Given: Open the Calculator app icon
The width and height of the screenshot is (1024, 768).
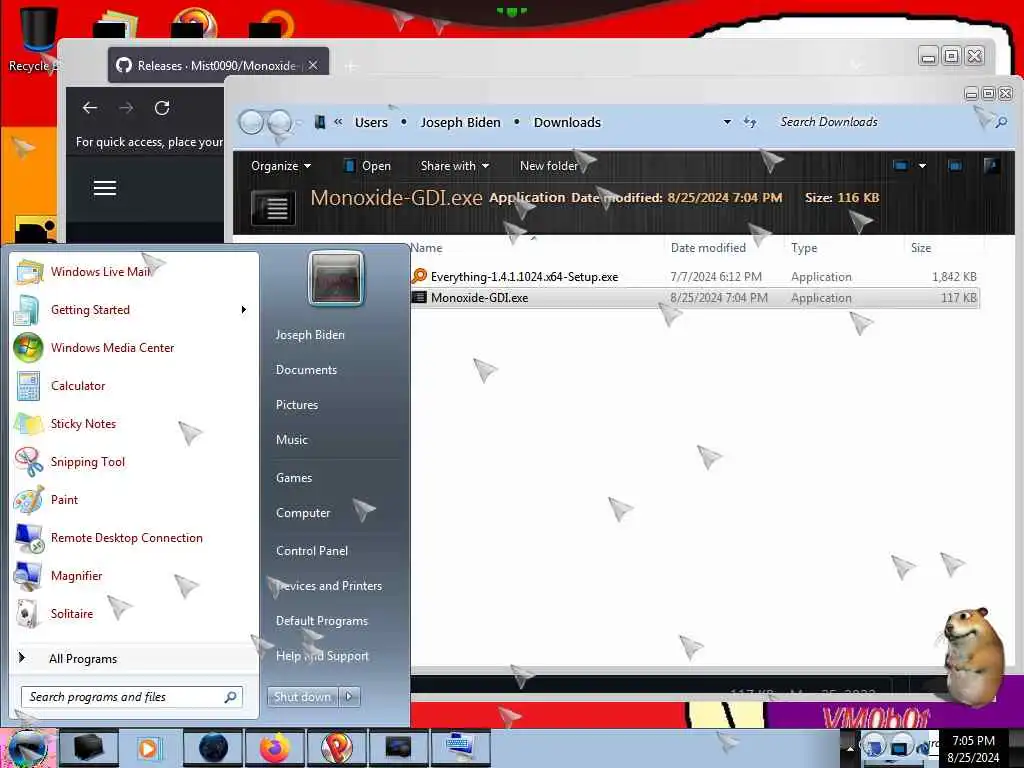Looking at the screenshot, I should [x=28, y=385].
